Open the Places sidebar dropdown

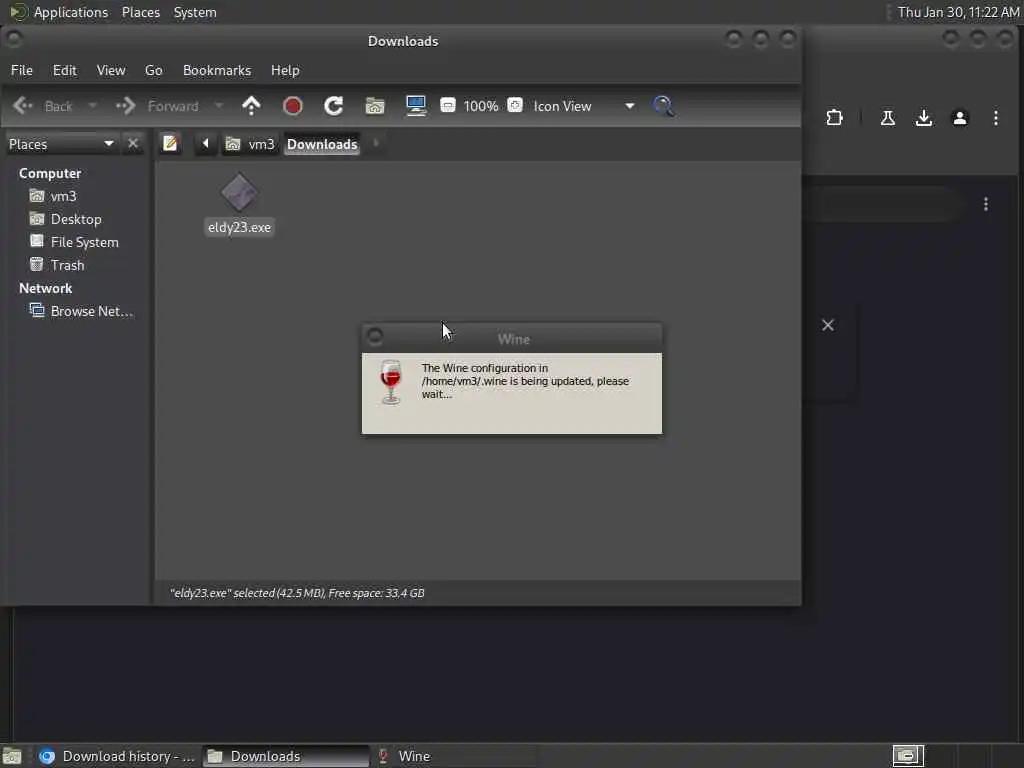coord(61,144)
